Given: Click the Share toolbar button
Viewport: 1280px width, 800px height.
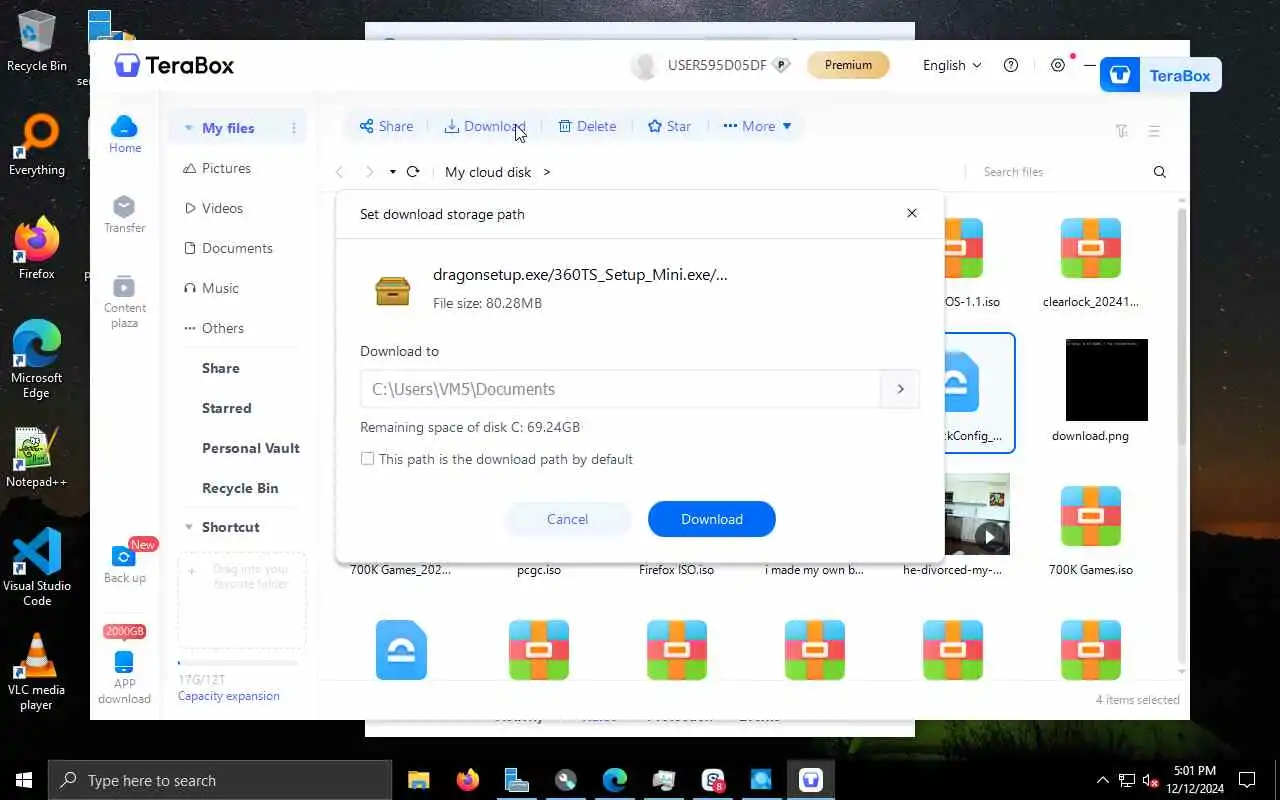Looking at the screenshot, I should 386,126.
